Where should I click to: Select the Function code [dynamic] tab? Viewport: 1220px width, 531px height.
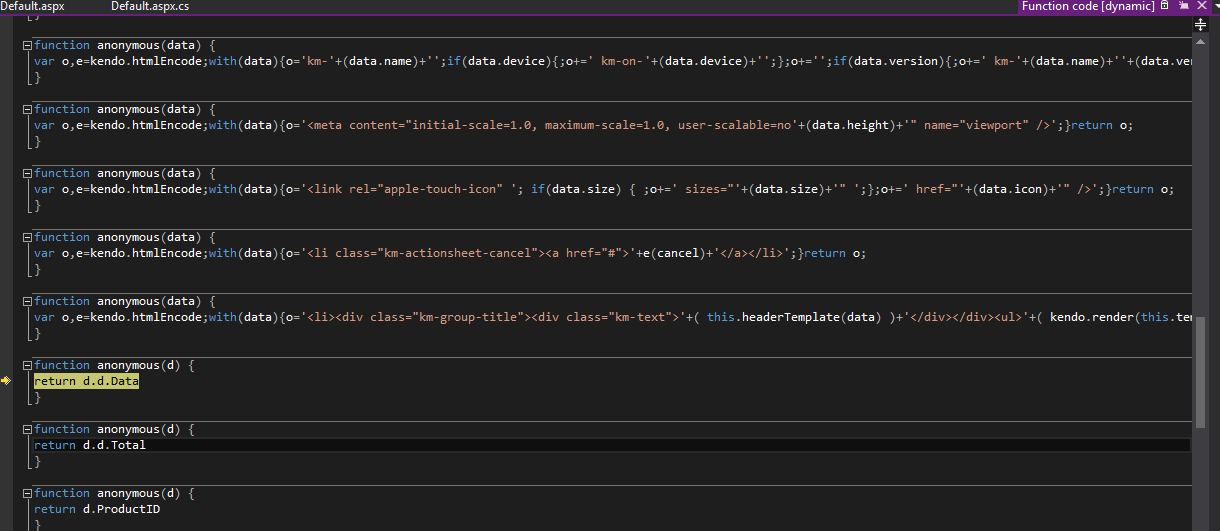click(1087, 6)
